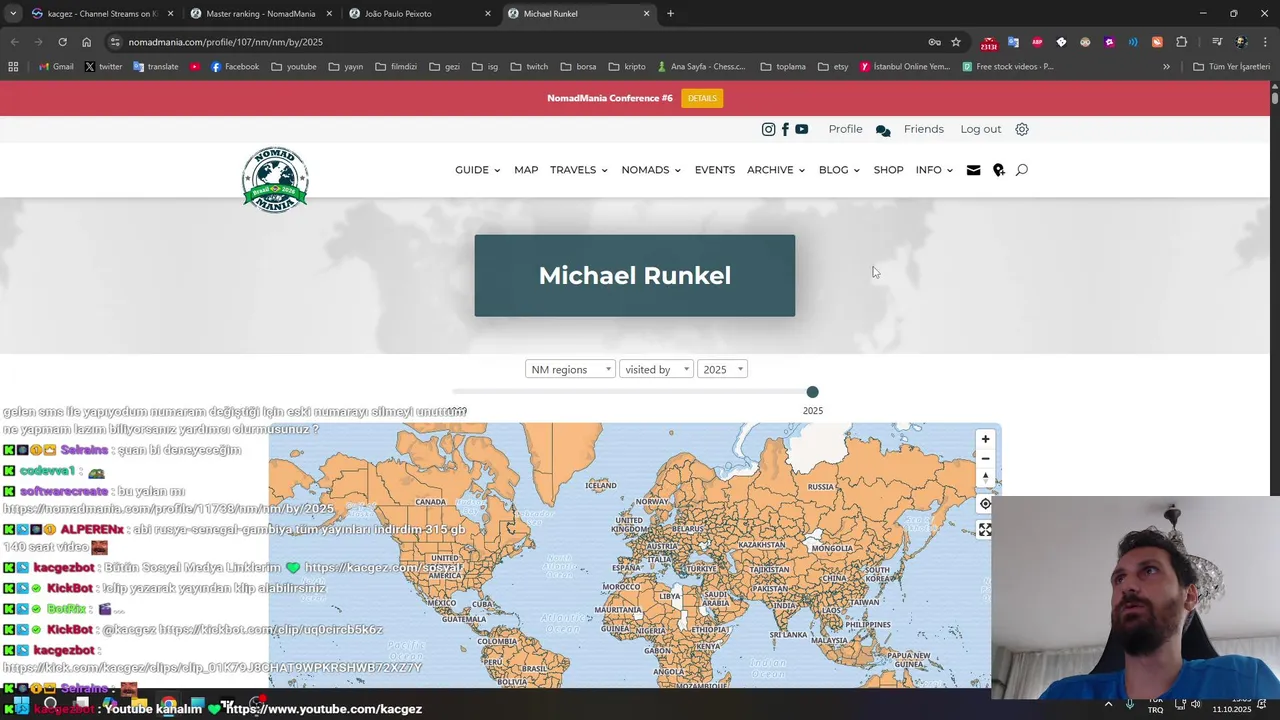Screen dimensions: 1280x720
Task: Open the twitter bookmark
Action: tap(103, 67)
